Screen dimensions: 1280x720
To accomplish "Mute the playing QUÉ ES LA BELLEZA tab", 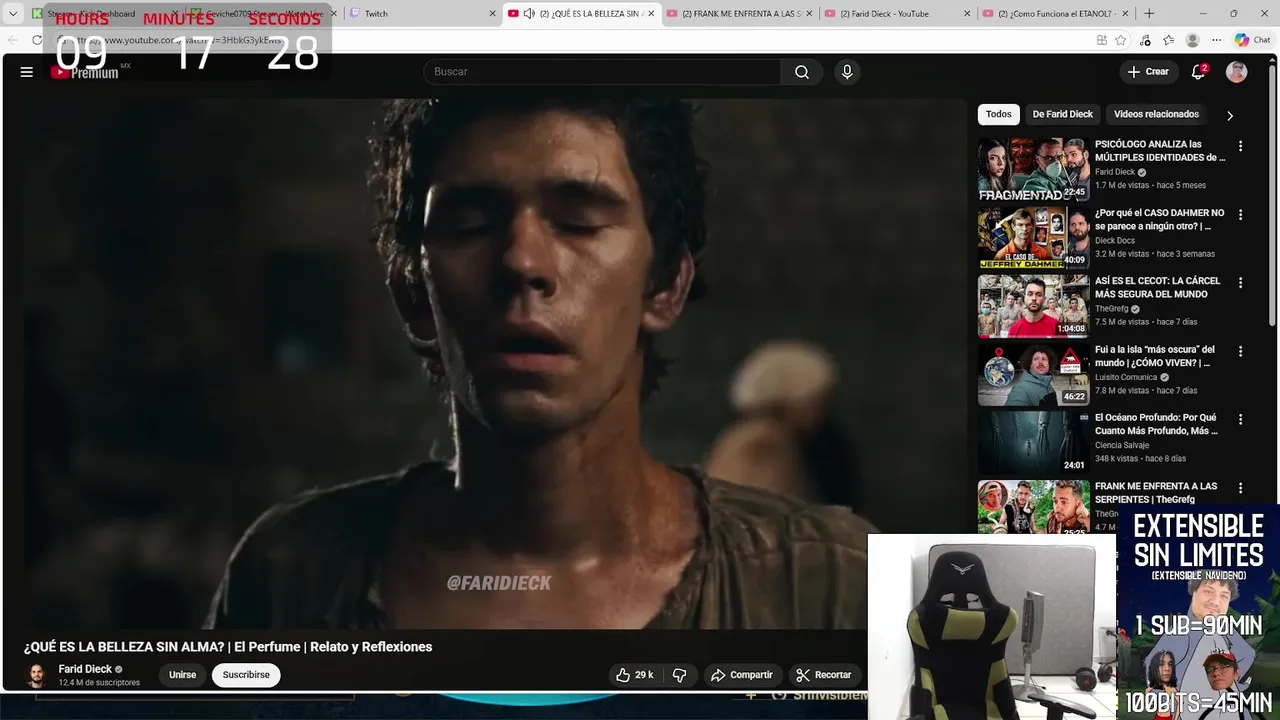I will pyautogui.click(x=528, y=14).
